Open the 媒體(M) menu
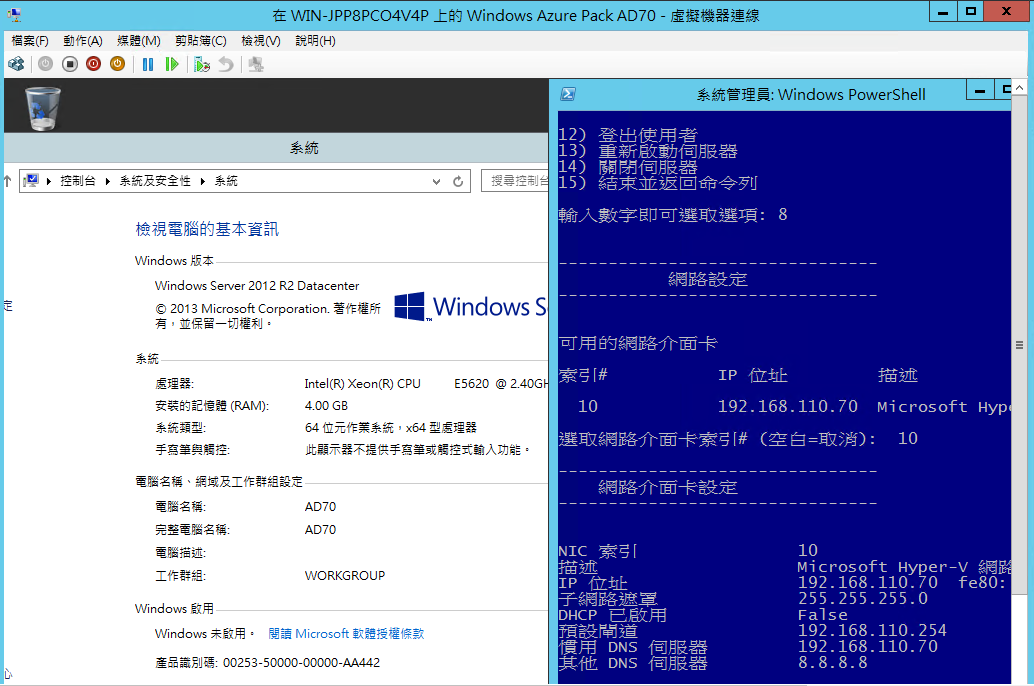Image resolution: width=1034 pixels, height=686 pixels. click(138, 41)
